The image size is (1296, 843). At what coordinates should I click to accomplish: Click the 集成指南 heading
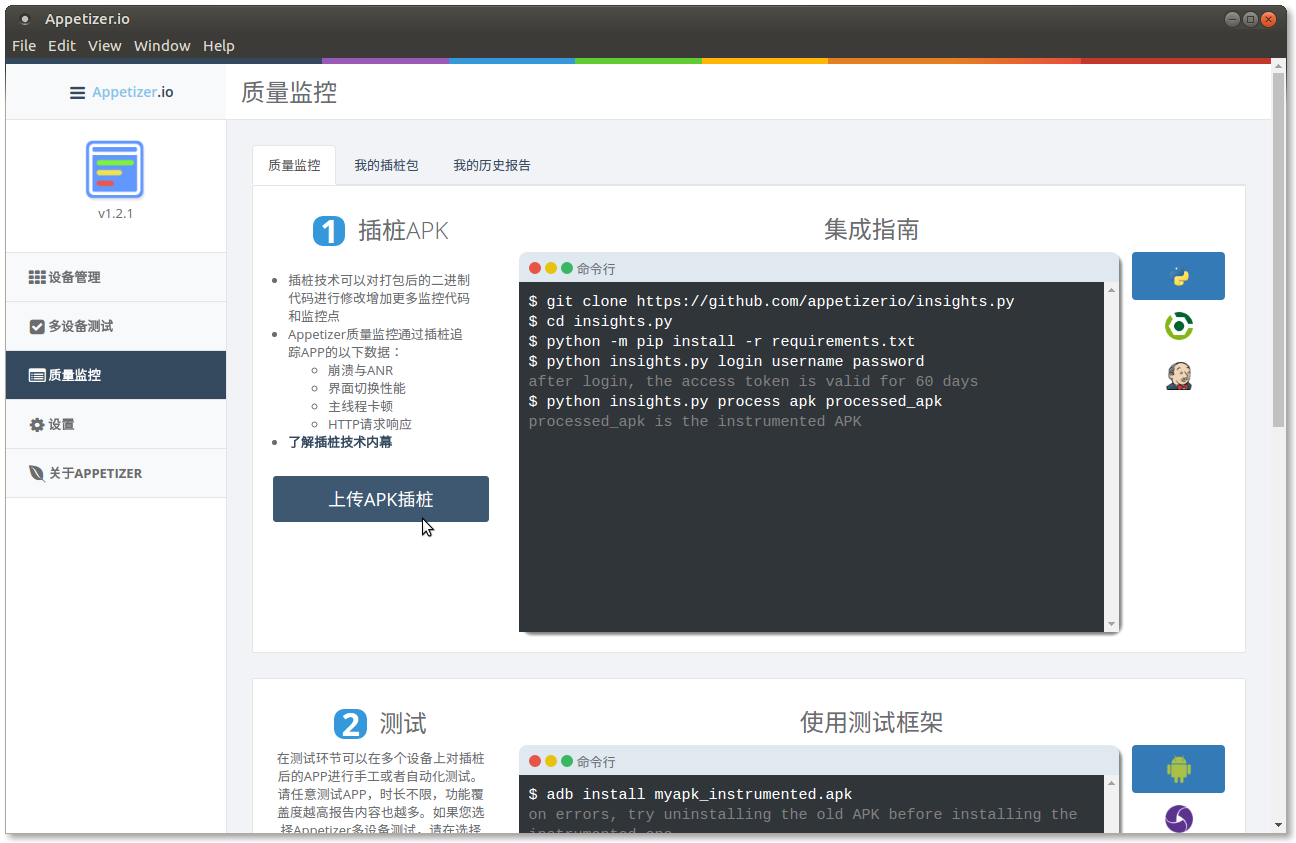click(871, 230)
